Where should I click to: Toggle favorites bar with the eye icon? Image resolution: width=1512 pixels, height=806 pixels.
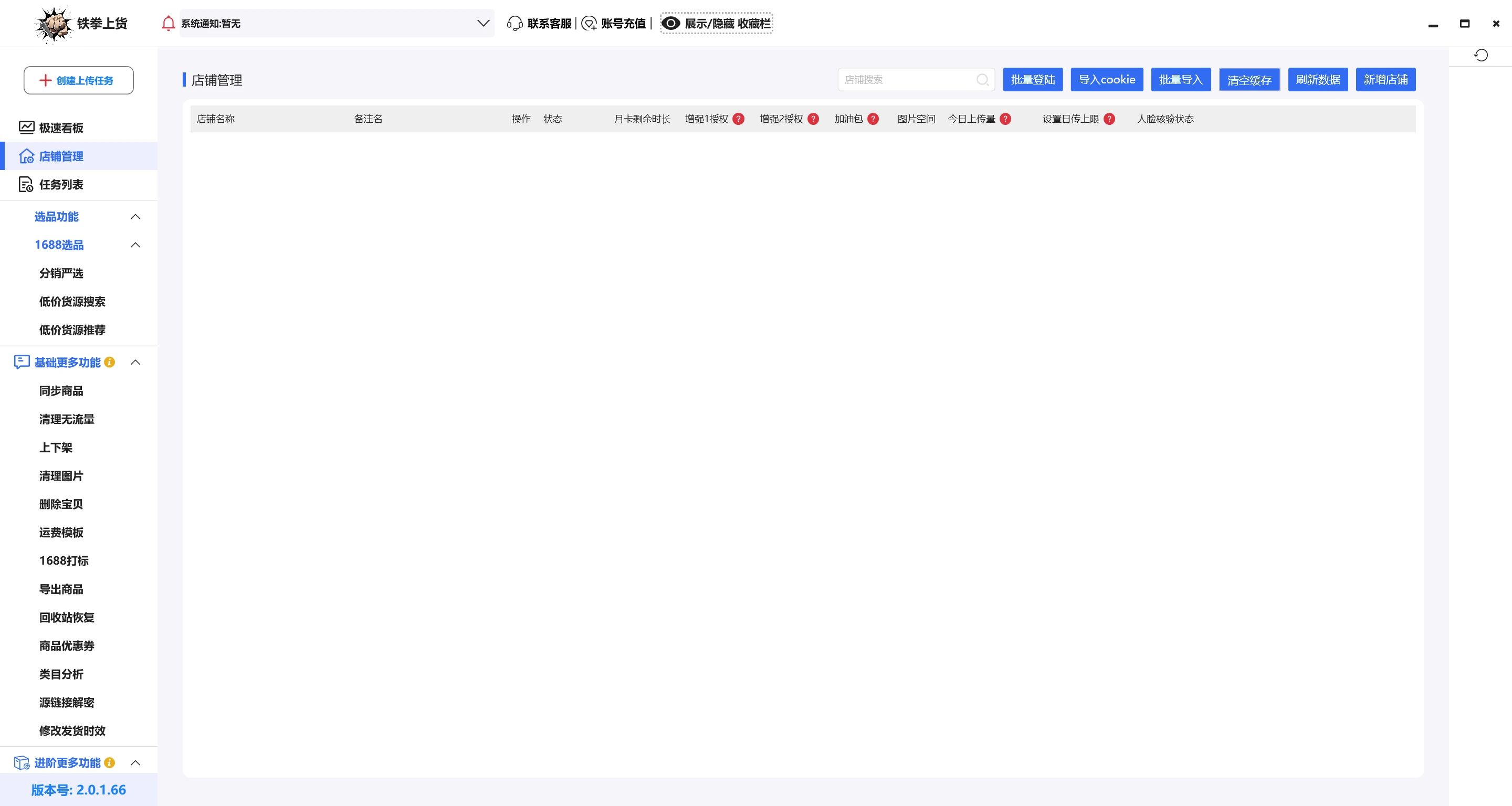pyautogui.click(x=671, y=24)
